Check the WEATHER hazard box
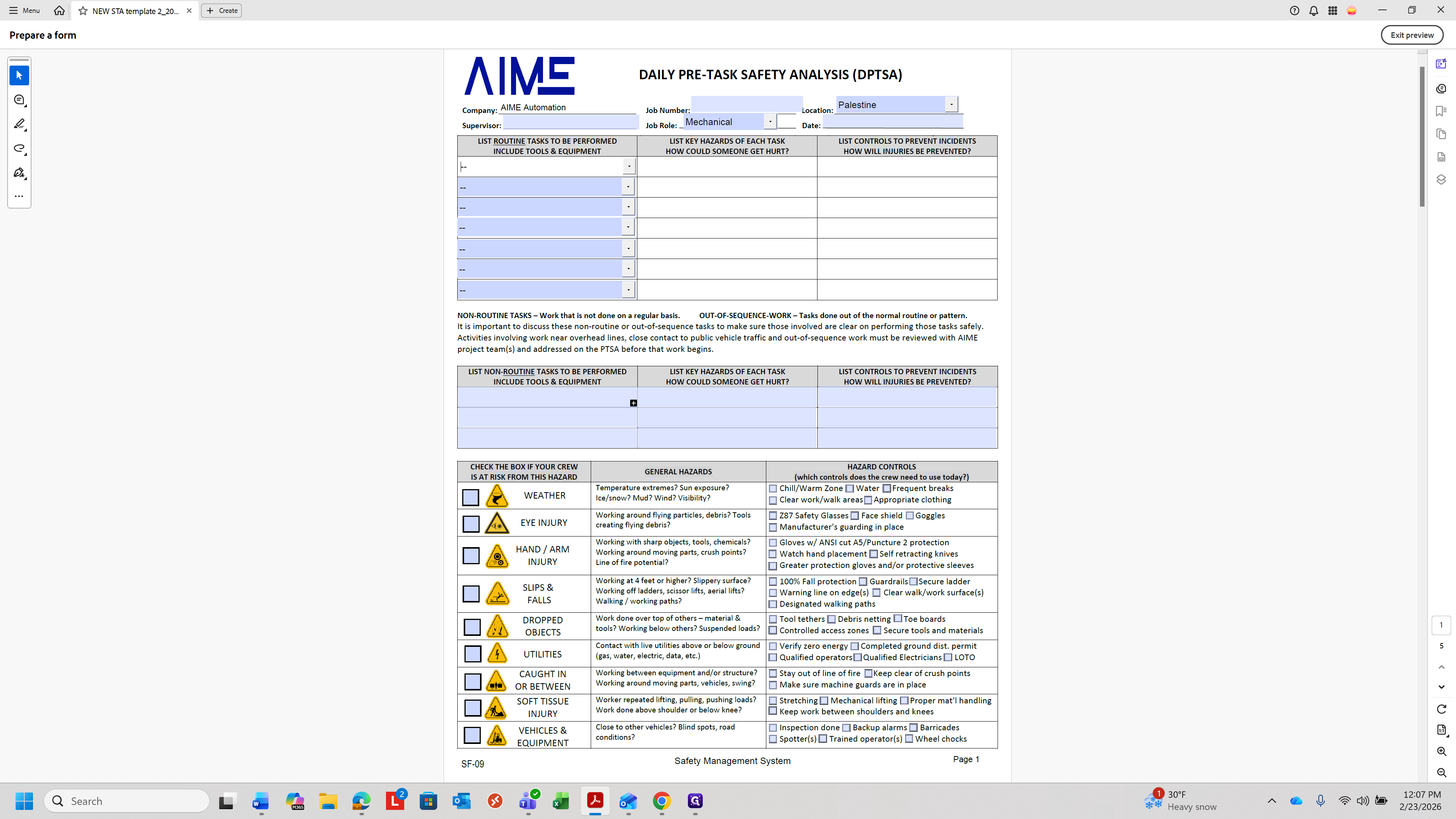 470,497
